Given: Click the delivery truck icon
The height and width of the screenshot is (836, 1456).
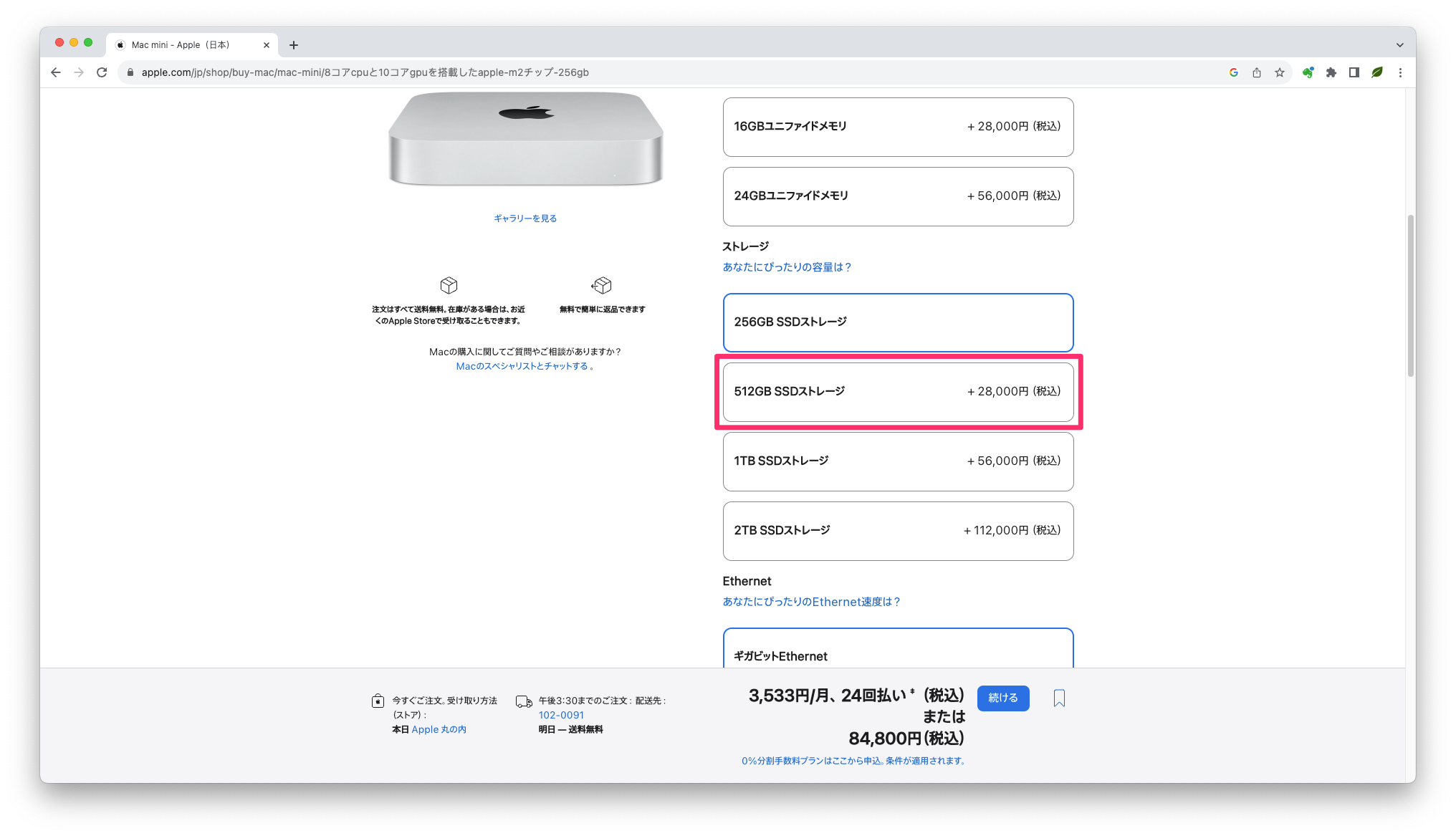Looking at the screenshot, I should (524, 701).
